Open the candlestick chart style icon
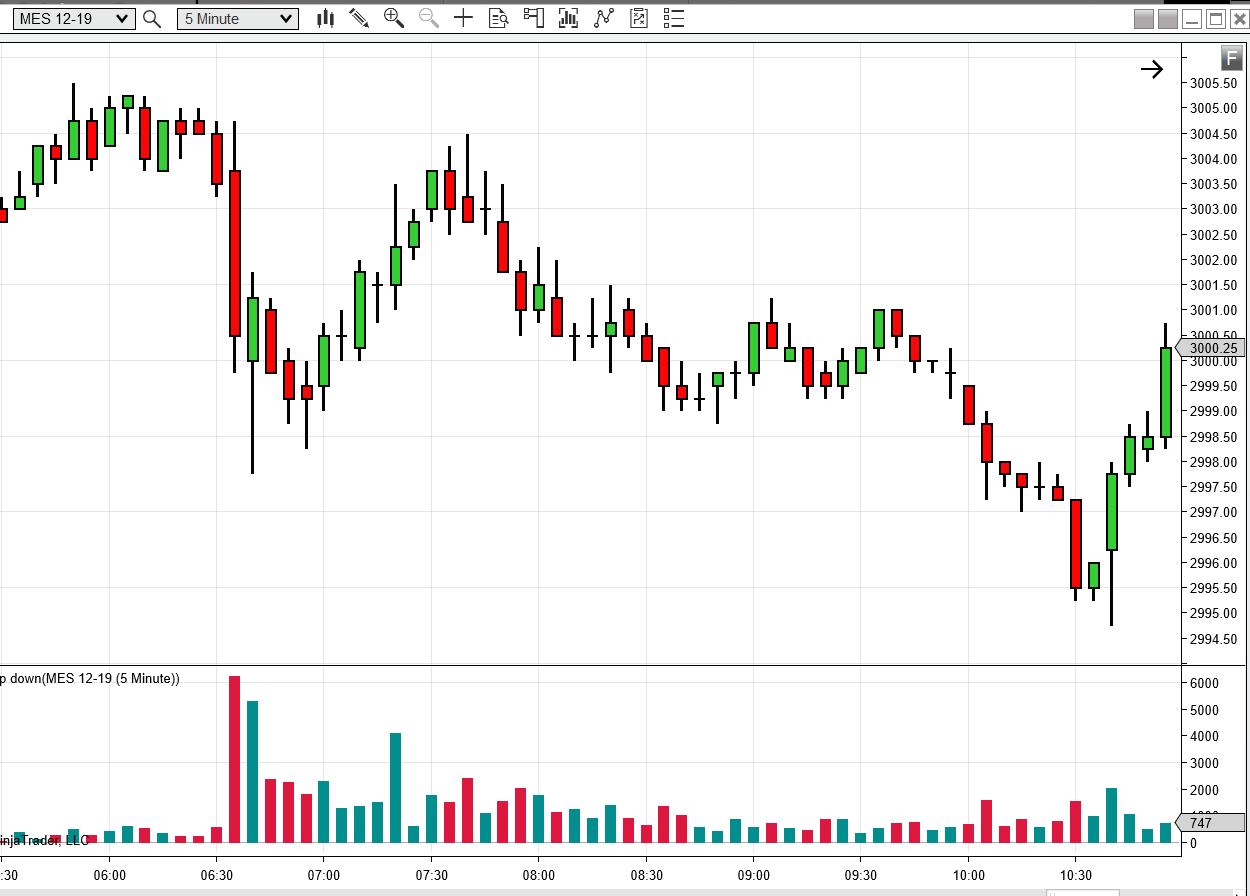 click(x=326, y=18)
